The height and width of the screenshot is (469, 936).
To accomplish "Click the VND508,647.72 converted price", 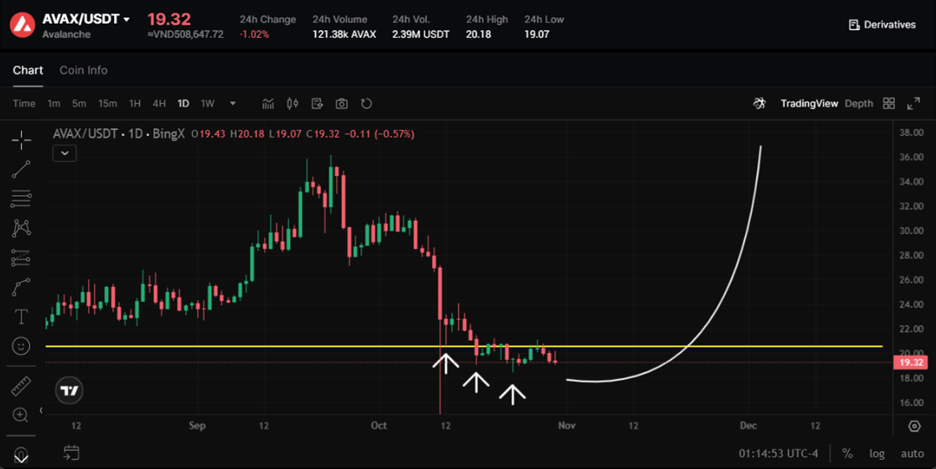I will tap(186, 35).
